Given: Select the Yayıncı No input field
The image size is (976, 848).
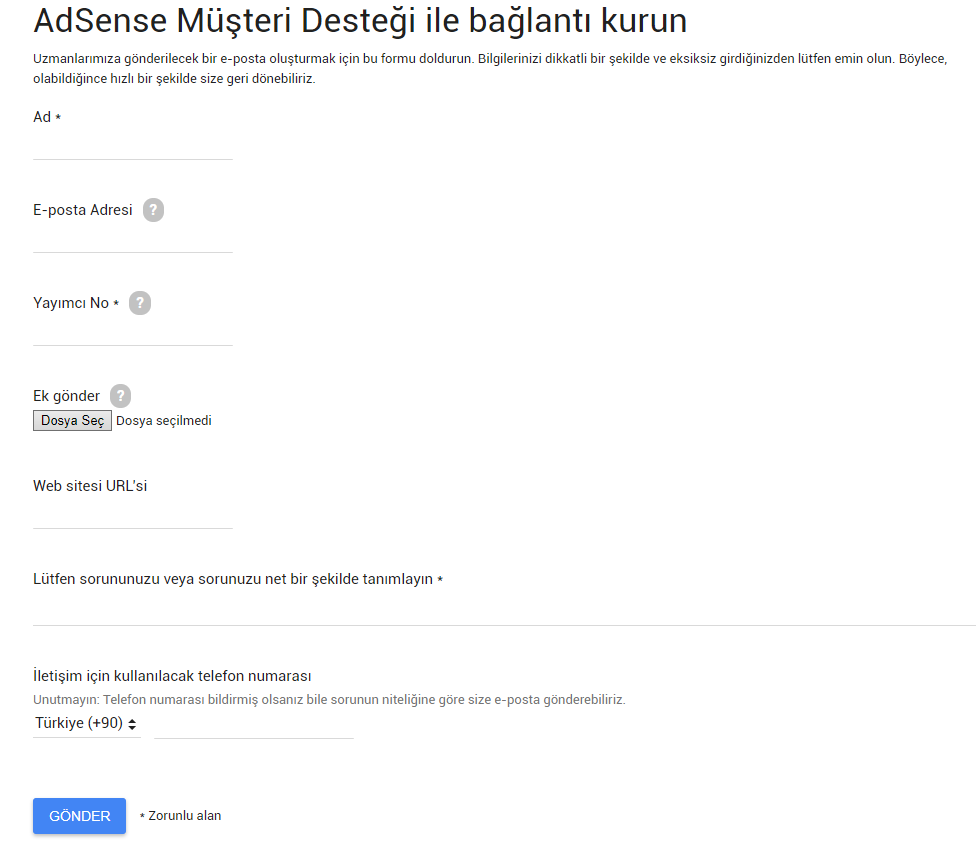Looking at the screenshot, I should [x=133, y=332].
